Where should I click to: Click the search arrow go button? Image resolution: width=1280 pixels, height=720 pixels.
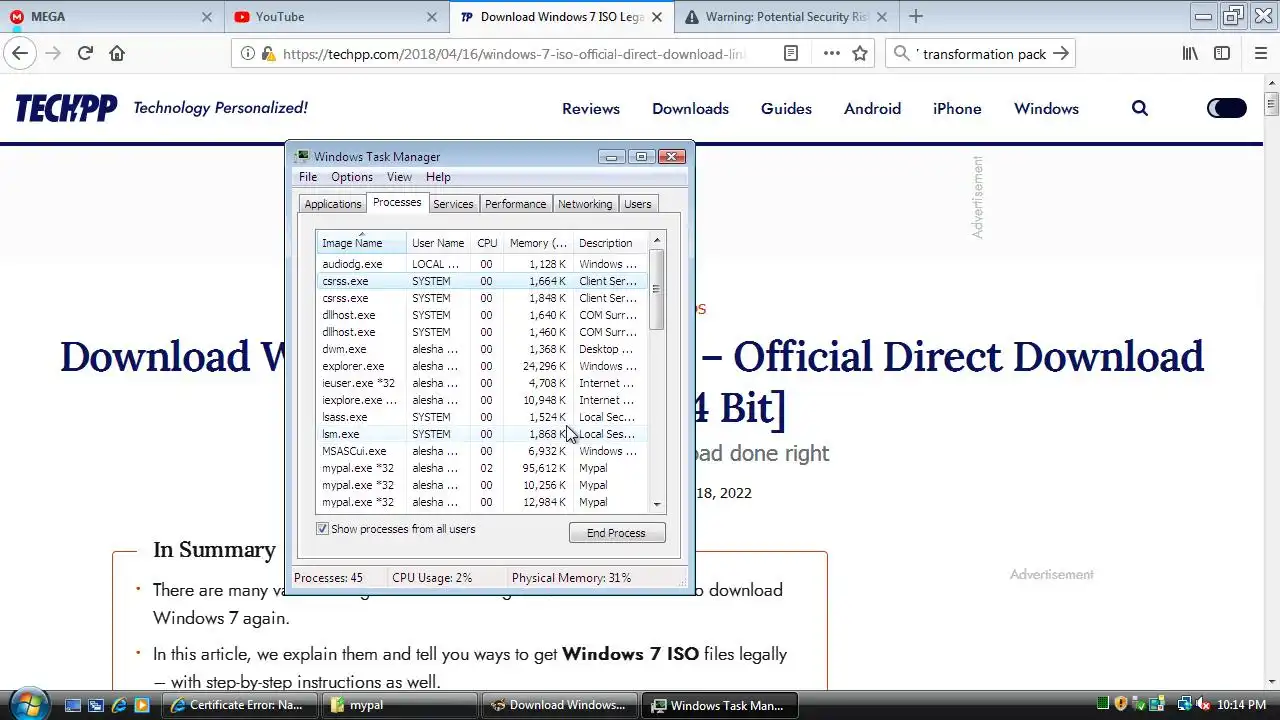pyautogui.click(x=1061, y=54)
